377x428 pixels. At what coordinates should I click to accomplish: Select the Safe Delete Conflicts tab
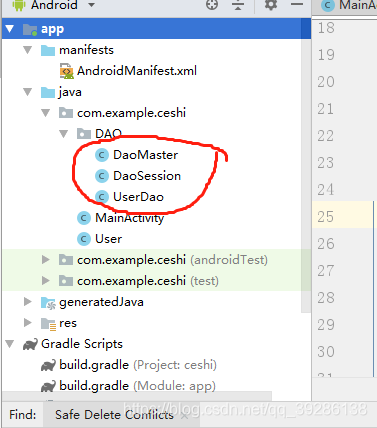(114, 415)
